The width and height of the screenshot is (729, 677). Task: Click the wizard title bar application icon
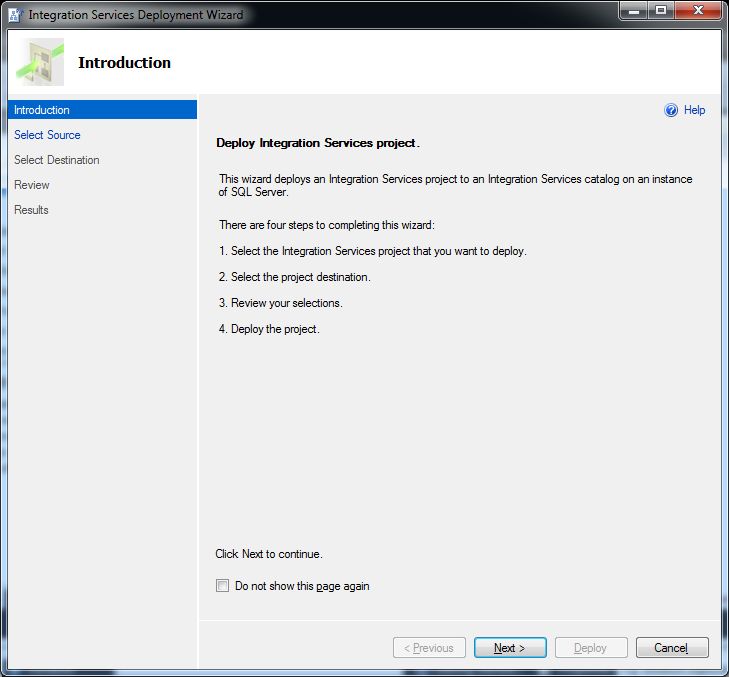click(15, 14)
